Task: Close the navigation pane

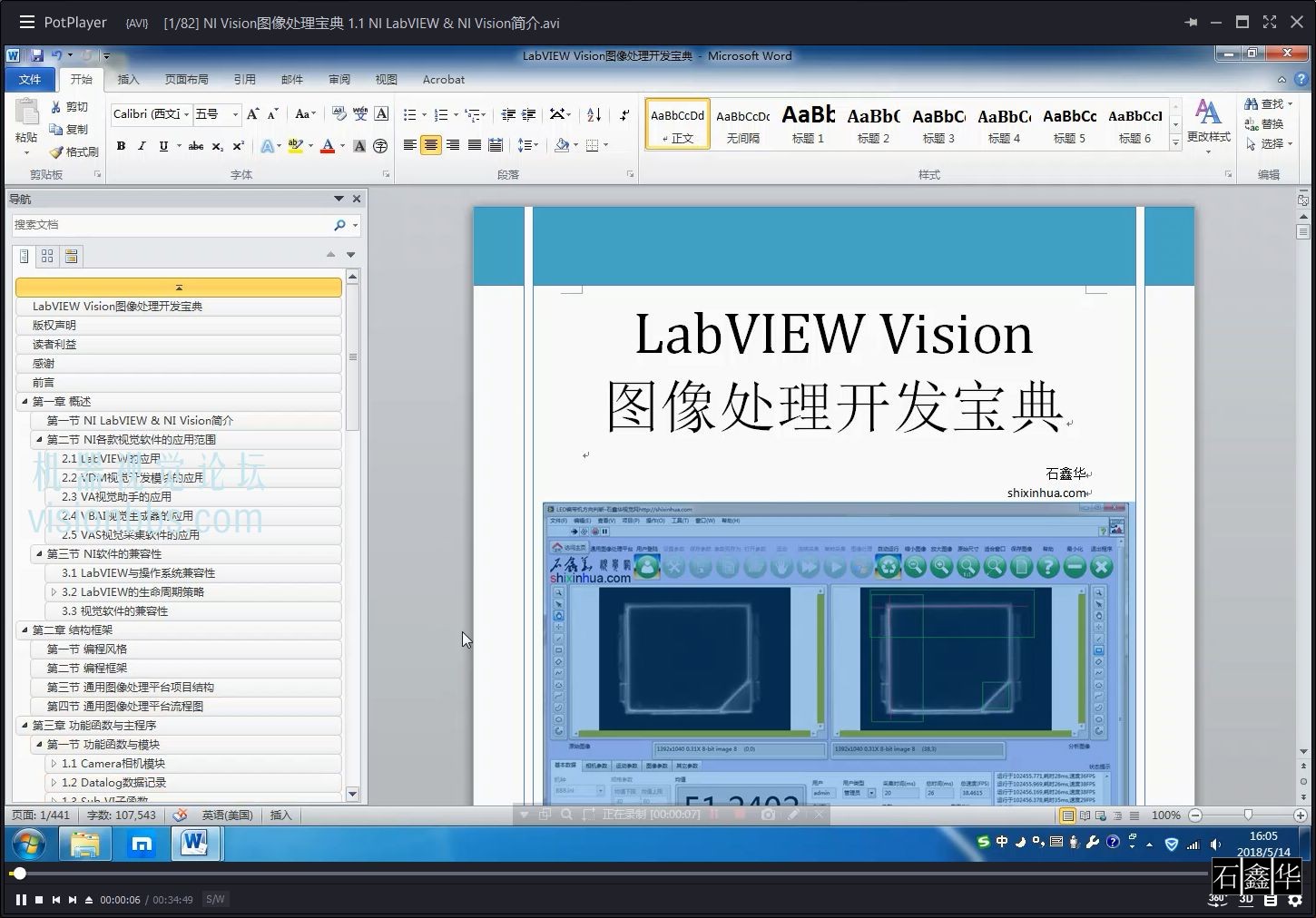Action: 357,199
